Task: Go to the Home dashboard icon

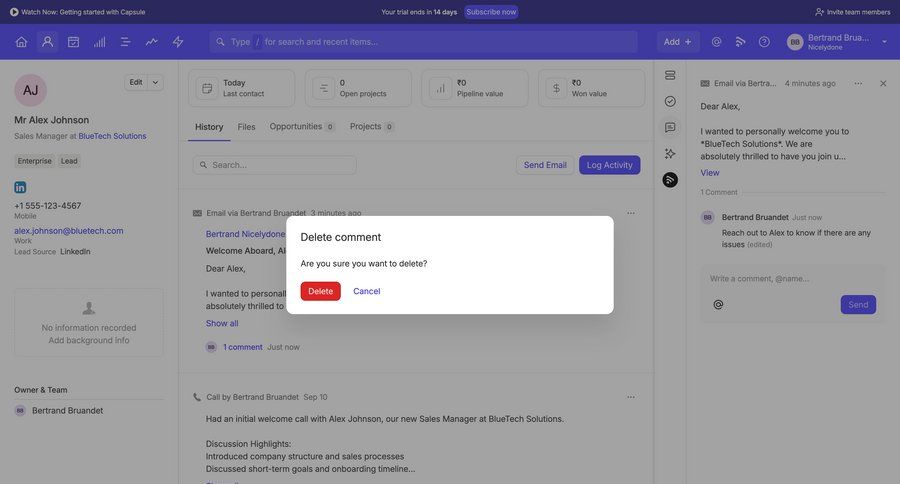Action: click(x=21, y=42)
